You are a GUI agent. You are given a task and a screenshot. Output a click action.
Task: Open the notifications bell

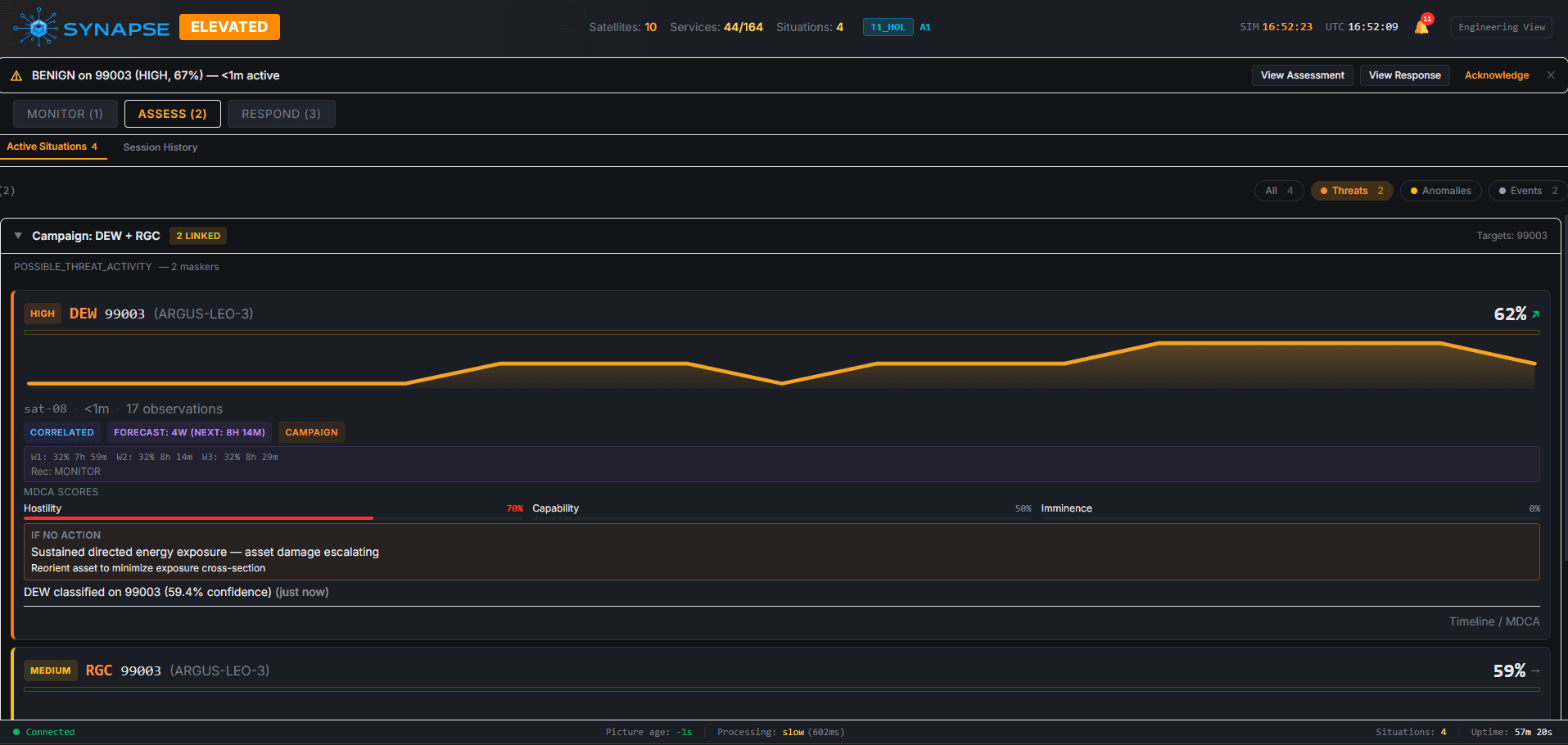(1421, 28)
